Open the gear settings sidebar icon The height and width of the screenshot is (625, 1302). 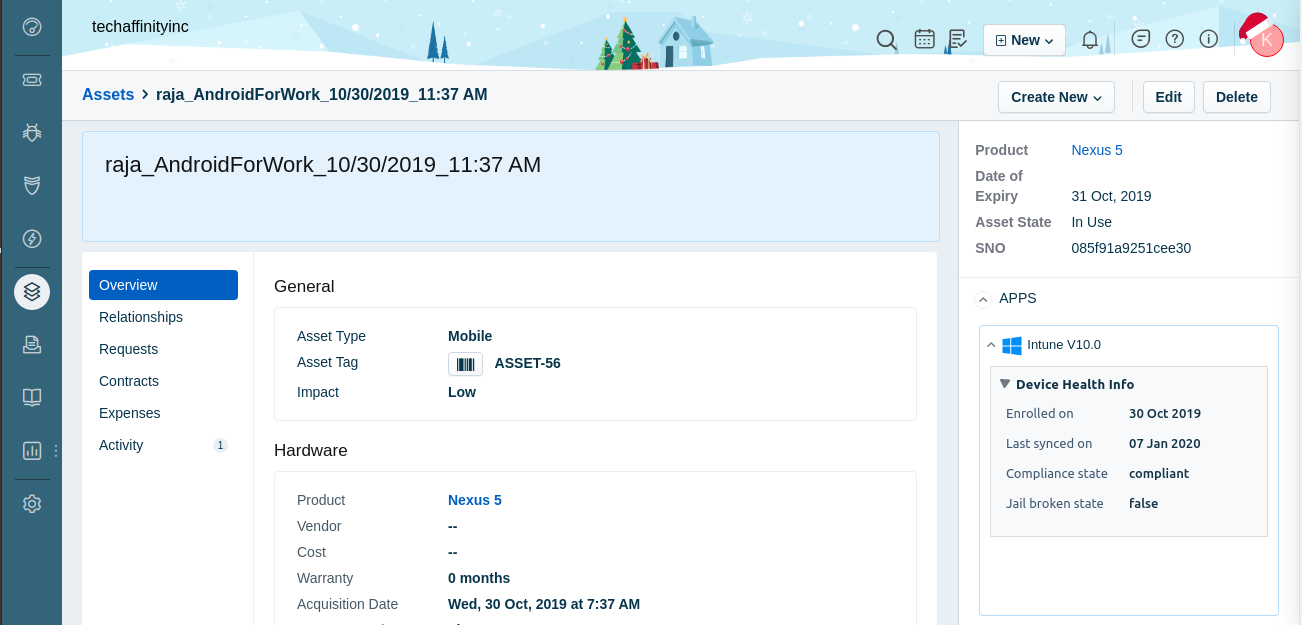[31, 504]
